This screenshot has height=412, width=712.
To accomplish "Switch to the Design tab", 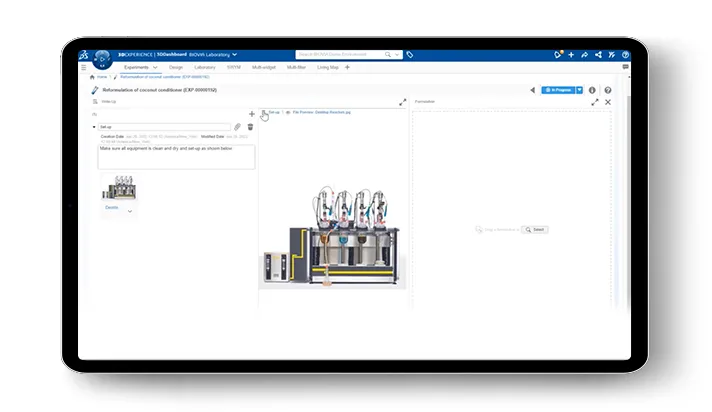I will point(176,67).
